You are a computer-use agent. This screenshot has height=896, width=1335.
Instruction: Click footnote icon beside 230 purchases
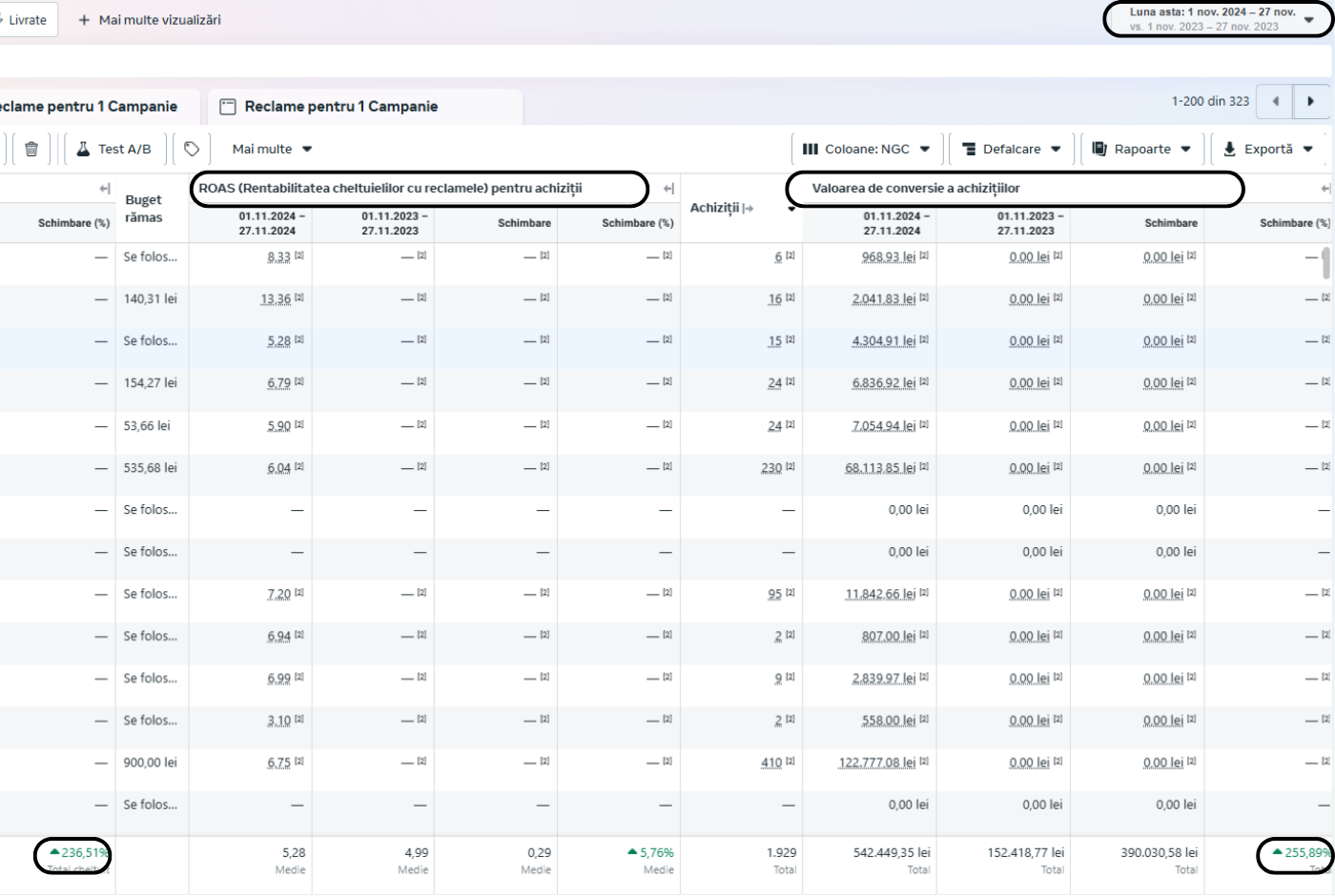click(x=791, y=466)
